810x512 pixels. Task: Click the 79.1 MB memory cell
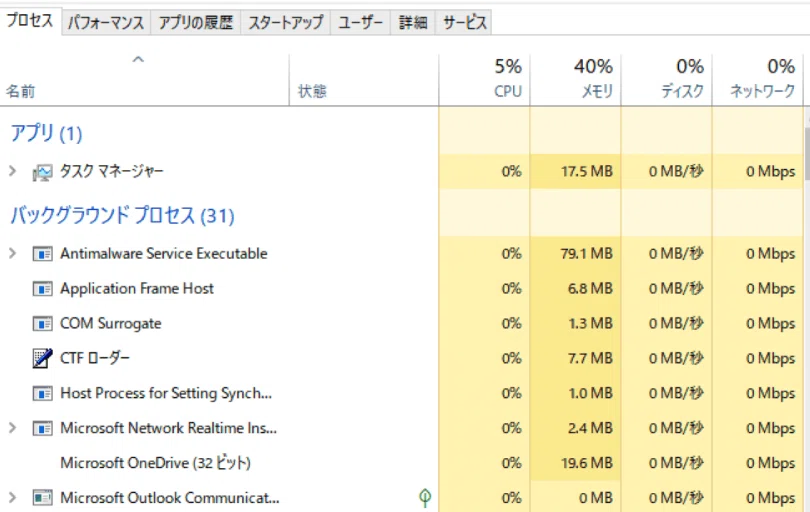click(x=575, y=253)
